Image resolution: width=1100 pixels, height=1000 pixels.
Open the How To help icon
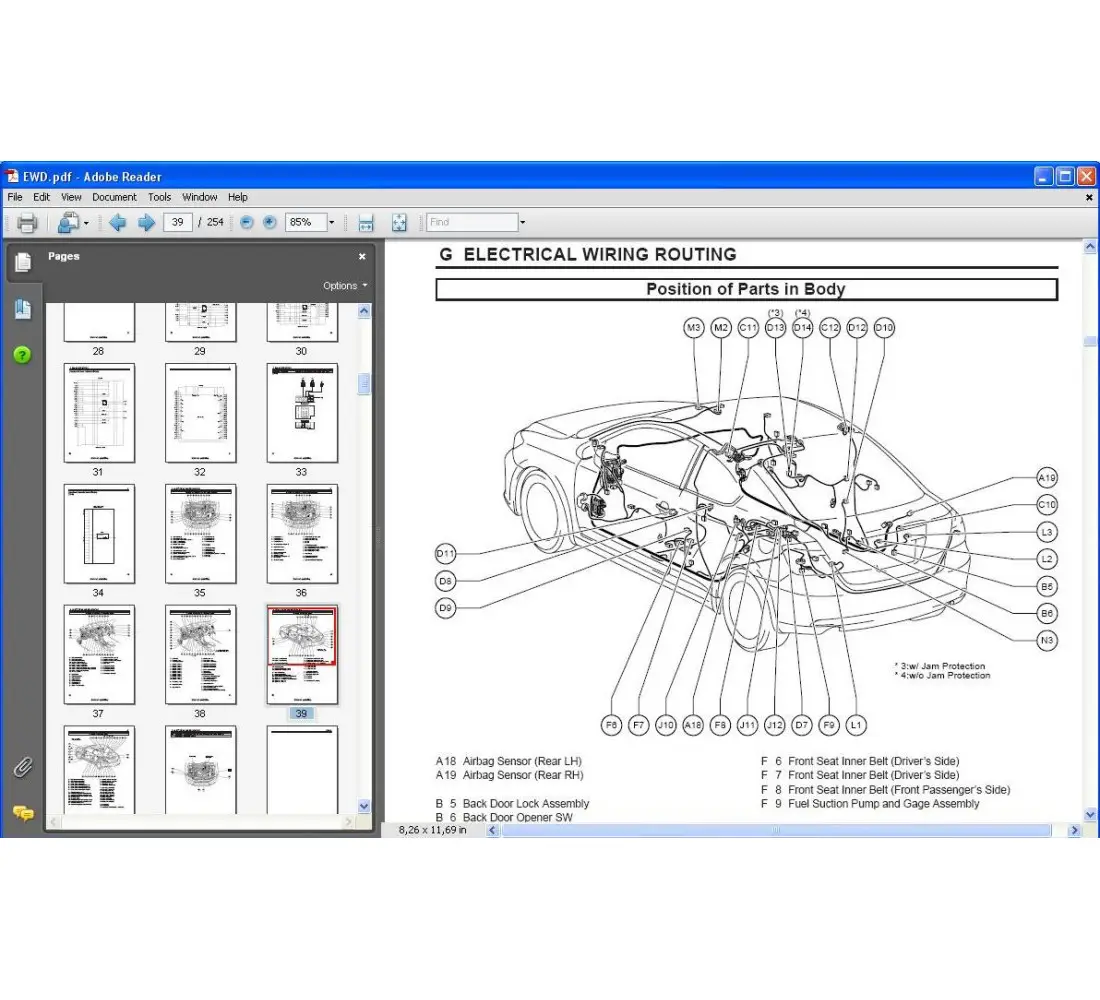(x=22, y=354)
